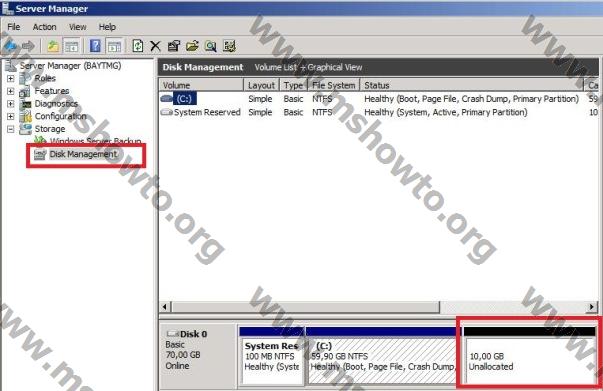This screenshot has width=603, height=391.
Task: Click the Refresh toolbar icon
Action: [138, 46]
